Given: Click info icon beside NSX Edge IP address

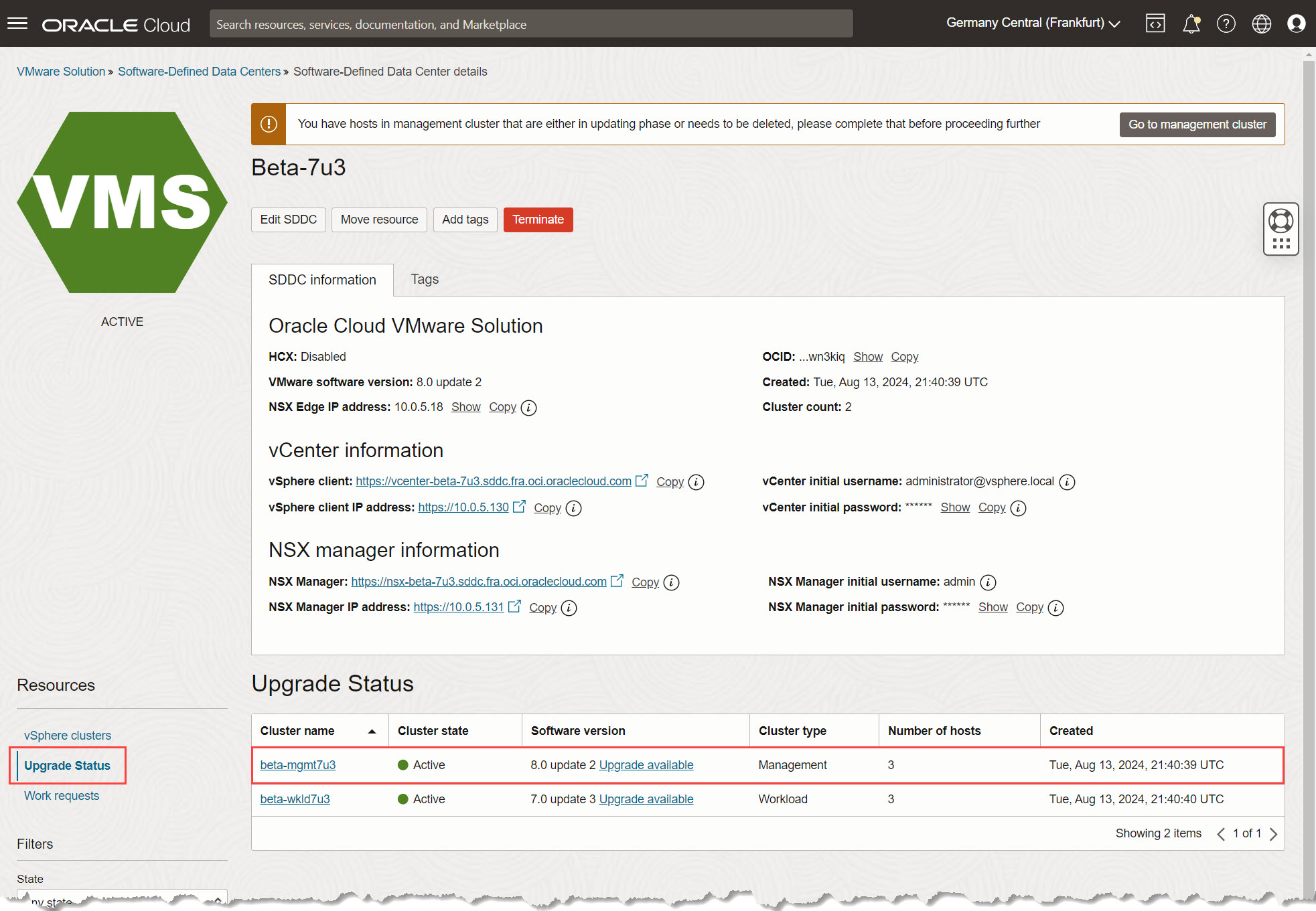Looking at the screenshot, I should coord(528,408).
